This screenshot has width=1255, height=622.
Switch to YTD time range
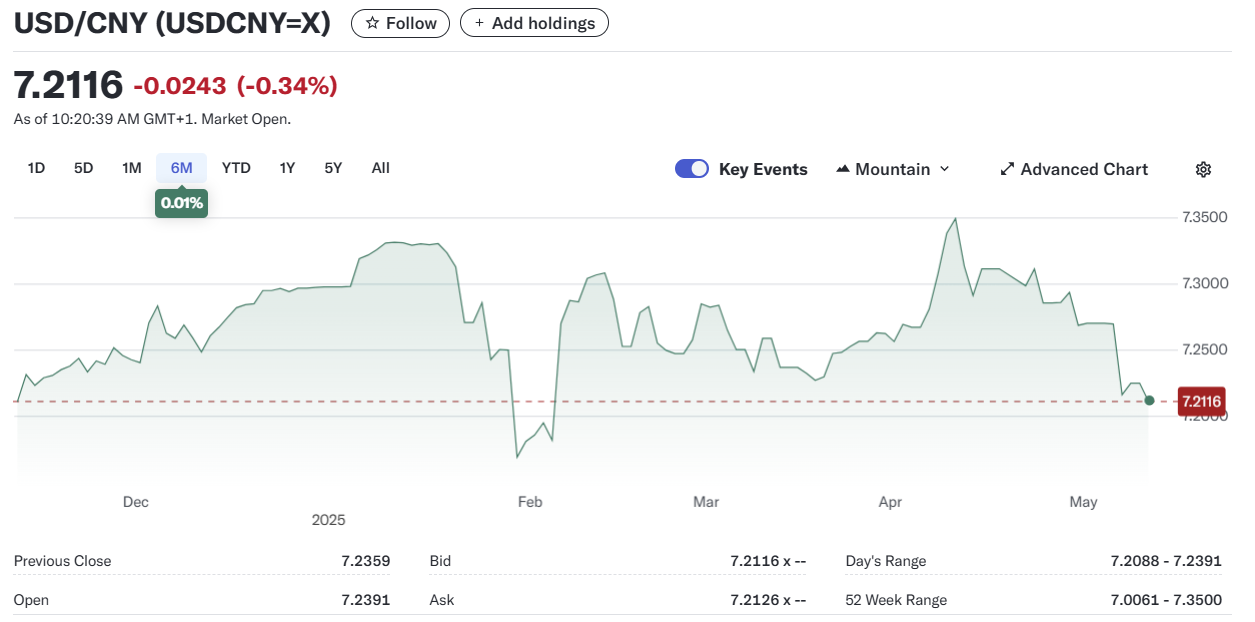236,168
